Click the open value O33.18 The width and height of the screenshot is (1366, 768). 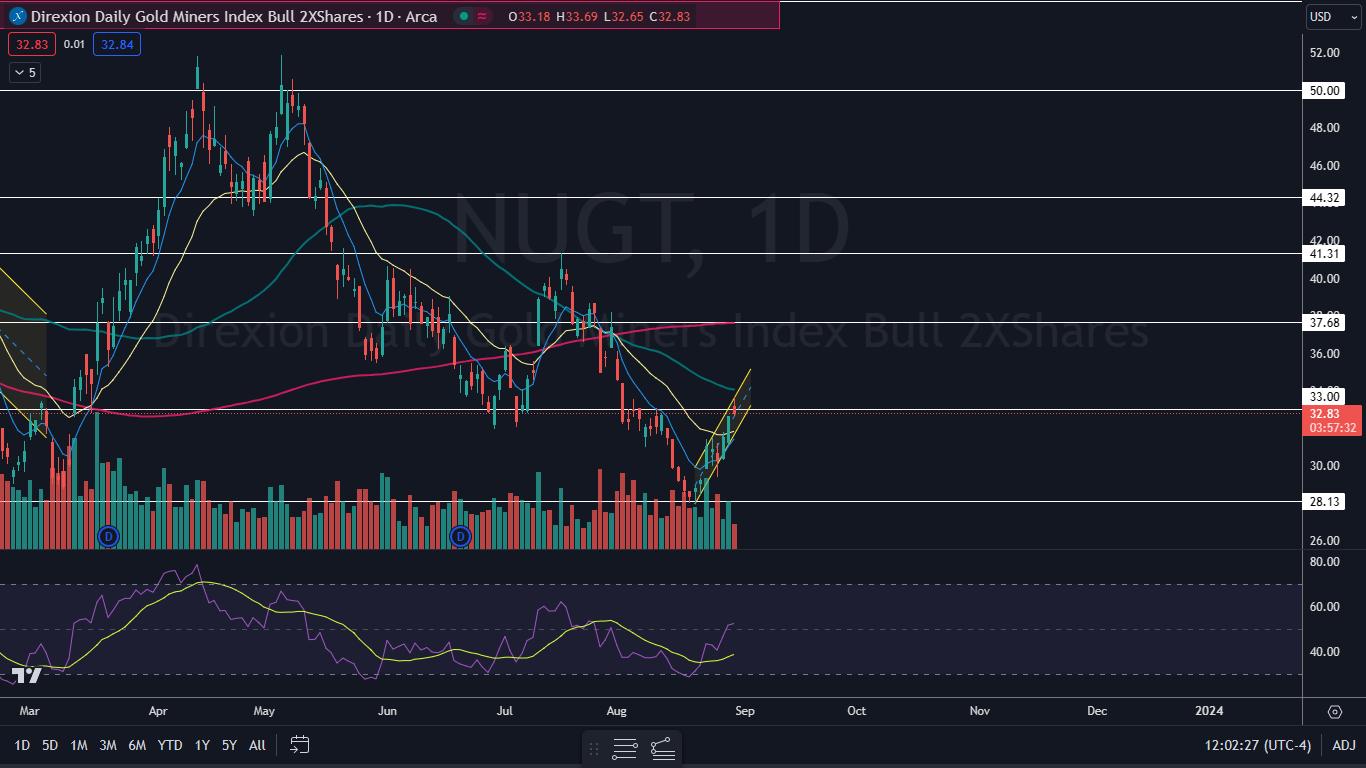(527, 16)
